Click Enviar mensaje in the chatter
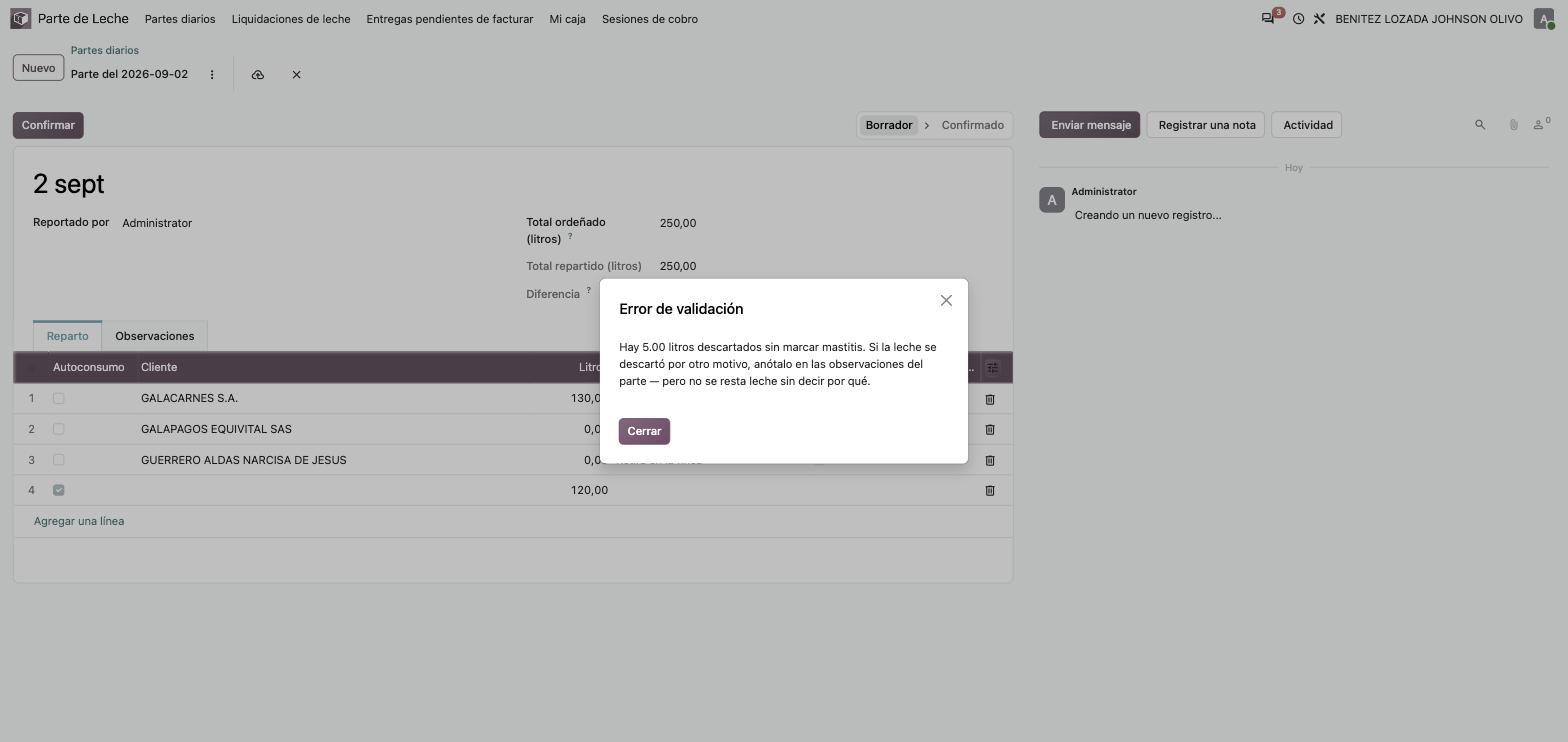The image size is (1568, 742). (1090, 125)
